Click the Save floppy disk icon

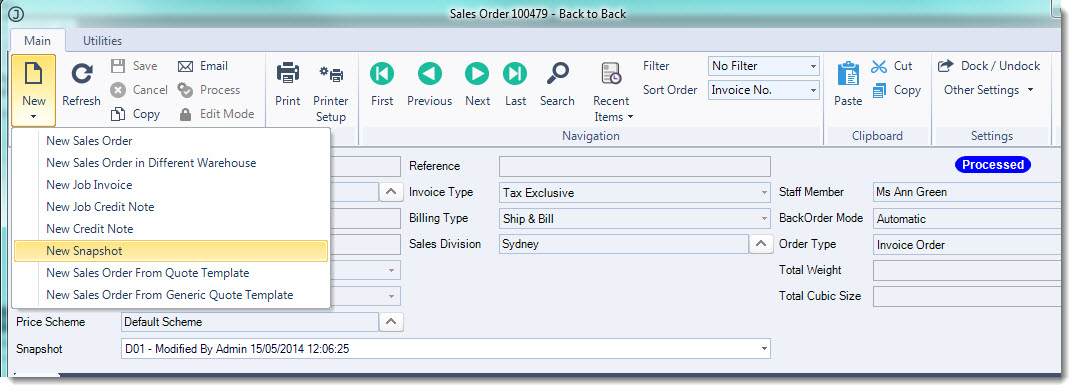118,66
